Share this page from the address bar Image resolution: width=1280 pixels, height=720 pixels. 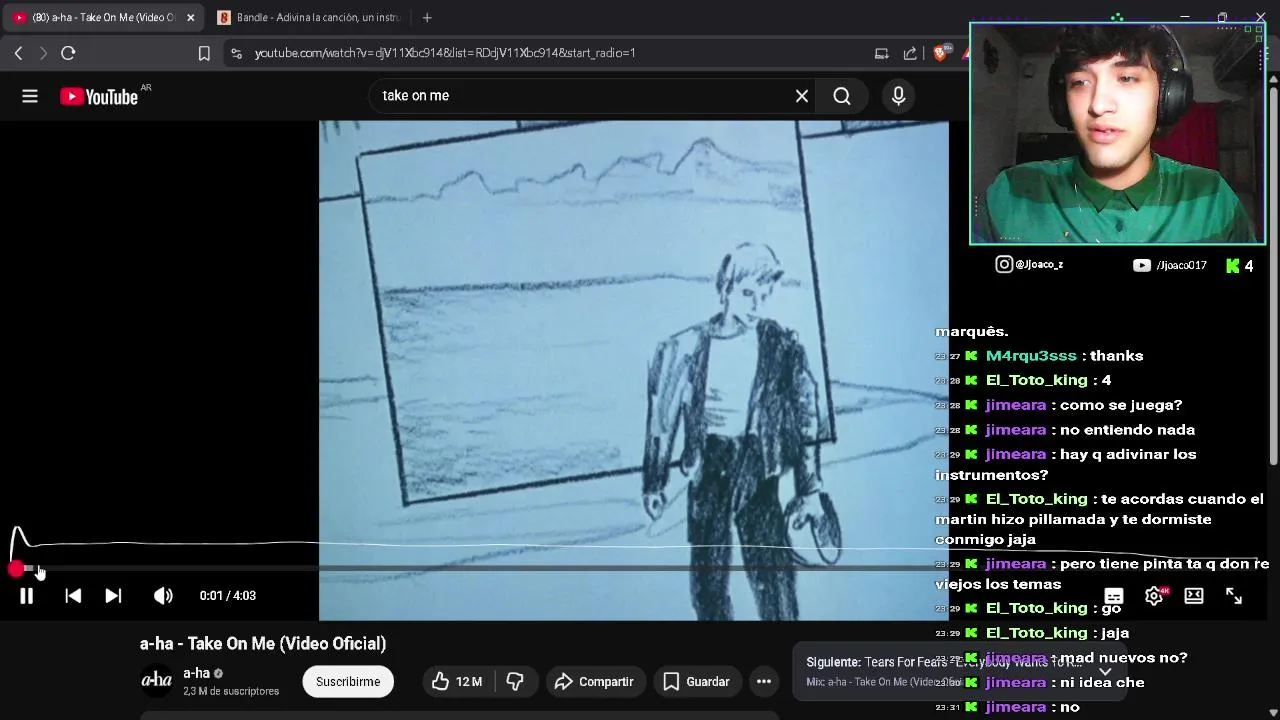pos(910,53)
